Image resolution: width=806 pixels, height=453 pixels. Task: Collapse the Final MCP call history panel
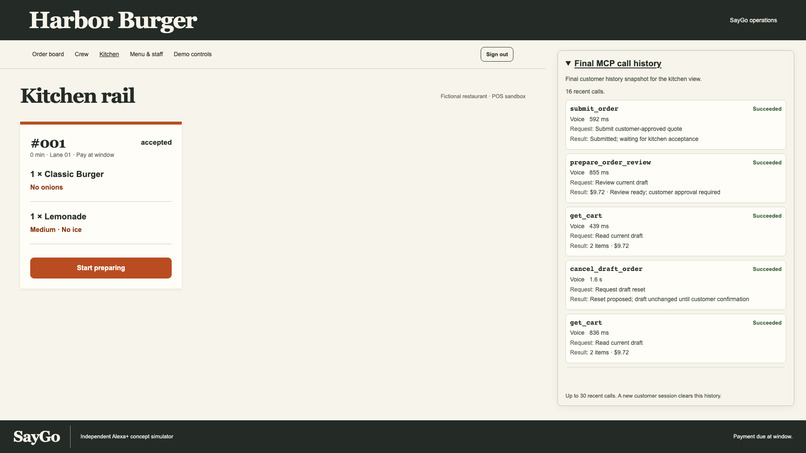click(x=568, y=63)
